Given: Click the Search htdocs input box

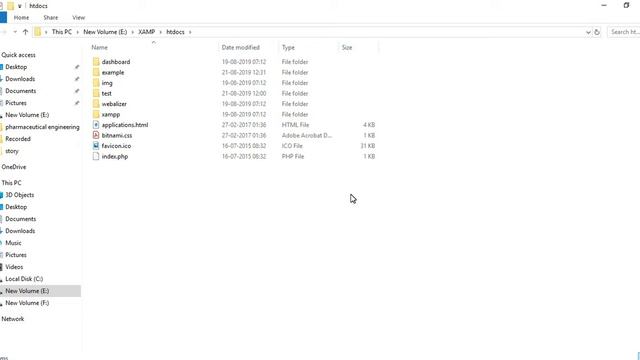Looking at the screenshot, I should point(624,32).
